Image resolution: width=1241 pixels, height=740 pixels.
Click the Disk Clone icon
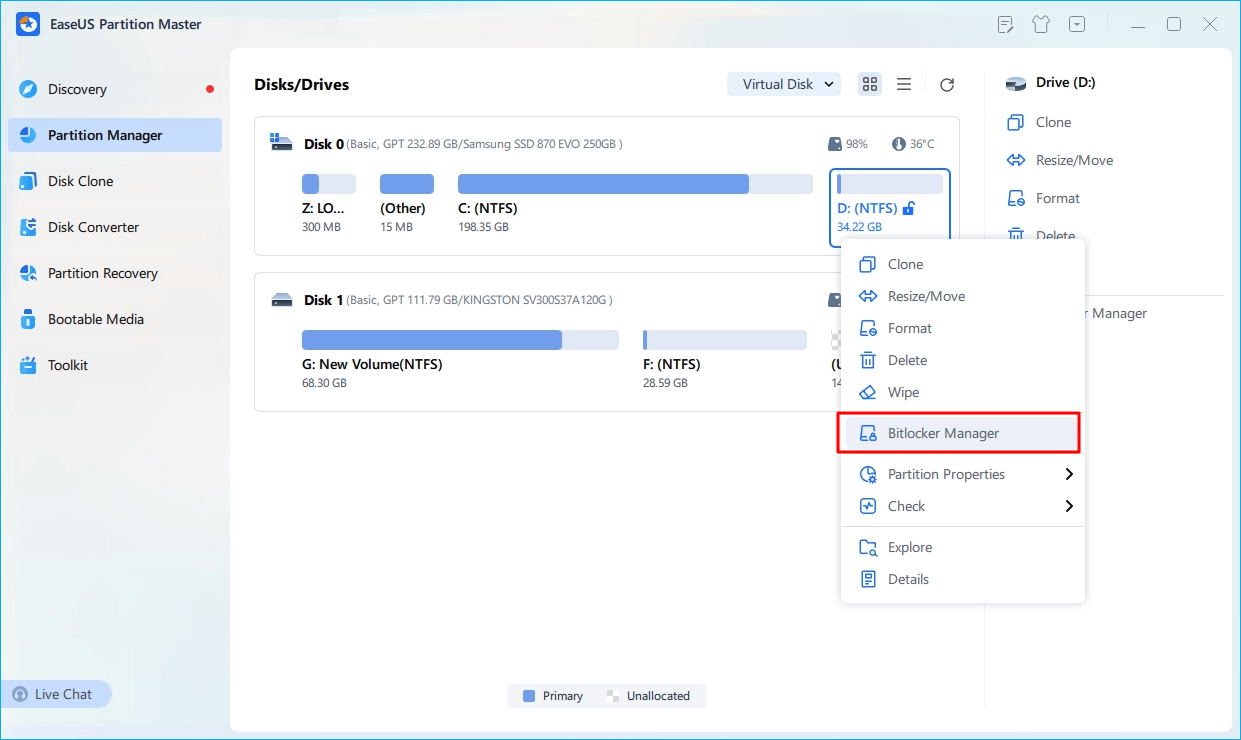pos(28,181)
